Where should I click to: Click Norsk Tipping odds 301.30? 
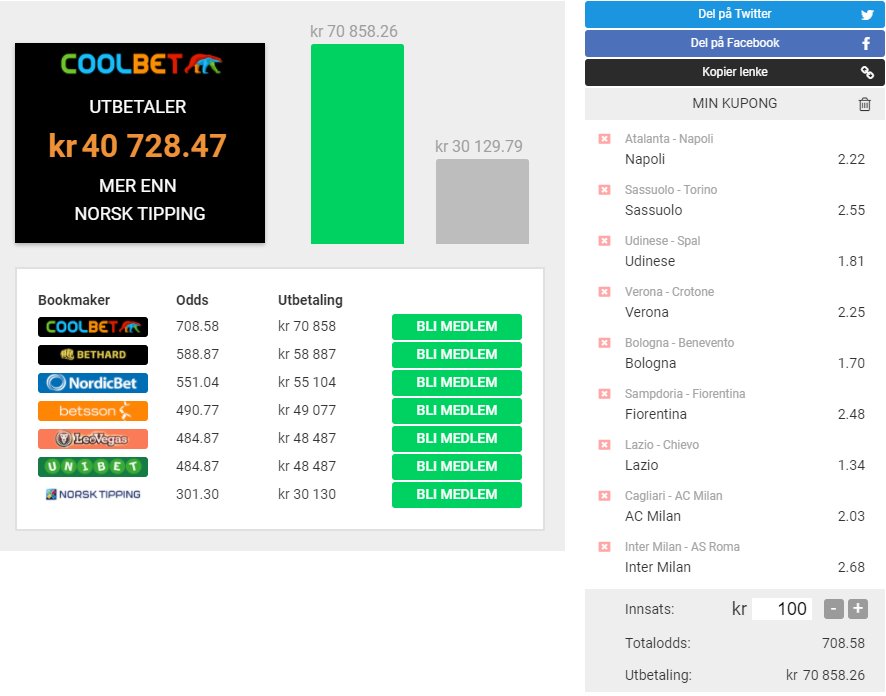click(x=197, y=494)
